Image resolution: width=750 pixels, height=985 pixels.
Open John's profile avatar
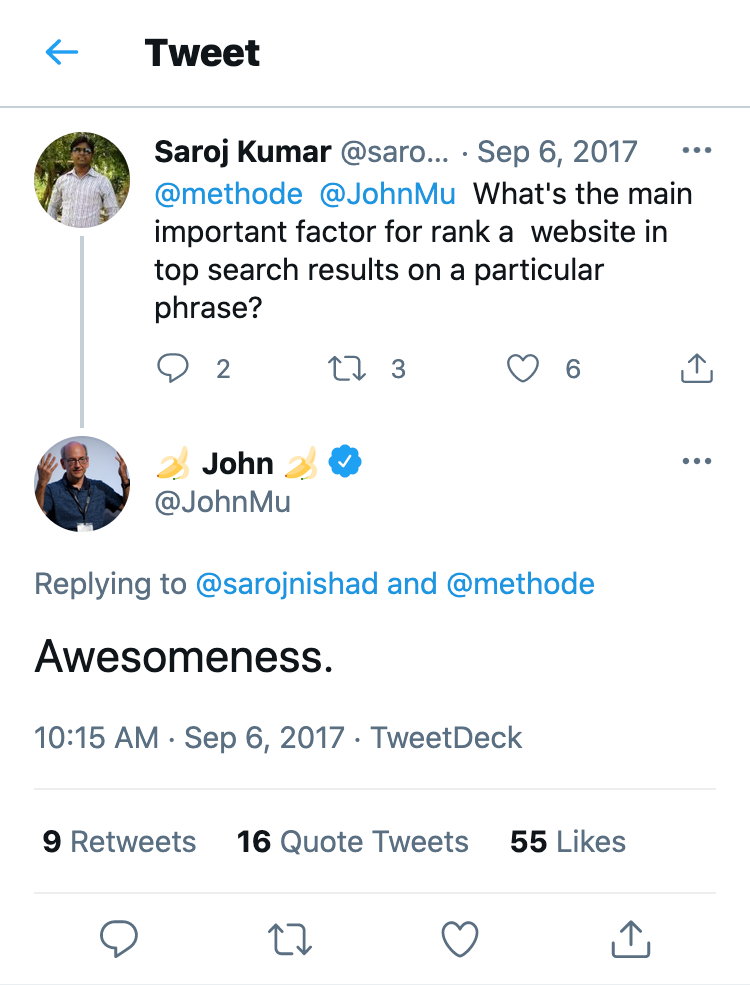tap(82, 484)
